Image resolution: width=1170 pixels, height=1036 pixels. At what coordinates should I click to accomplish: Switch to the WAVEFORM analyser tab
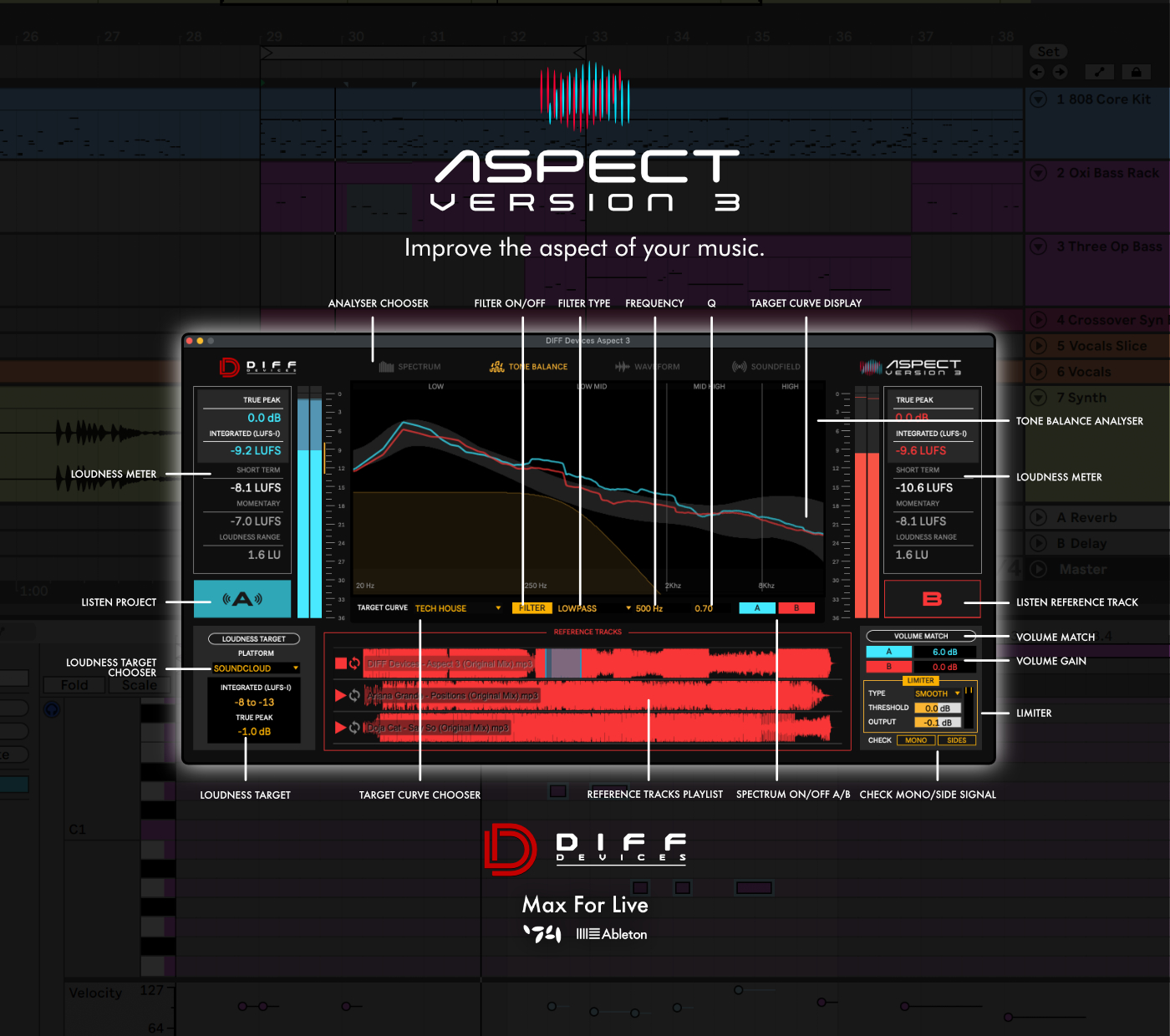click(x=648, y=367)
